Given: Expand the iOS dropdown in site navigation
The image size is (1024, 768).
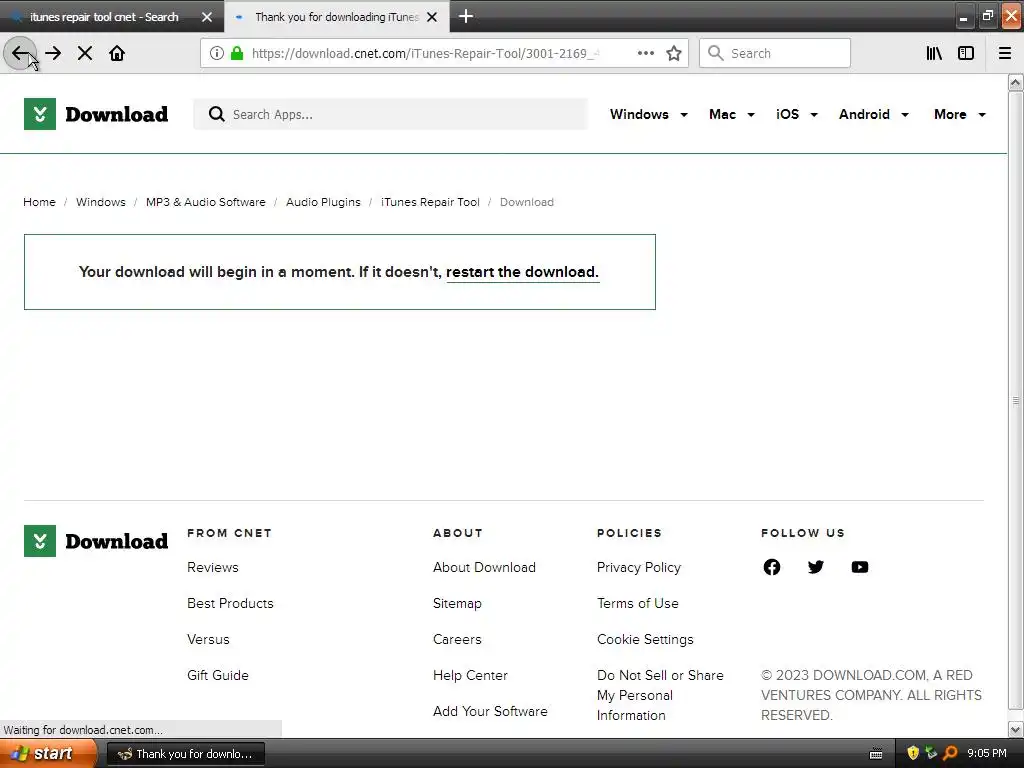Looking at the screenshot, I should 797,114.
